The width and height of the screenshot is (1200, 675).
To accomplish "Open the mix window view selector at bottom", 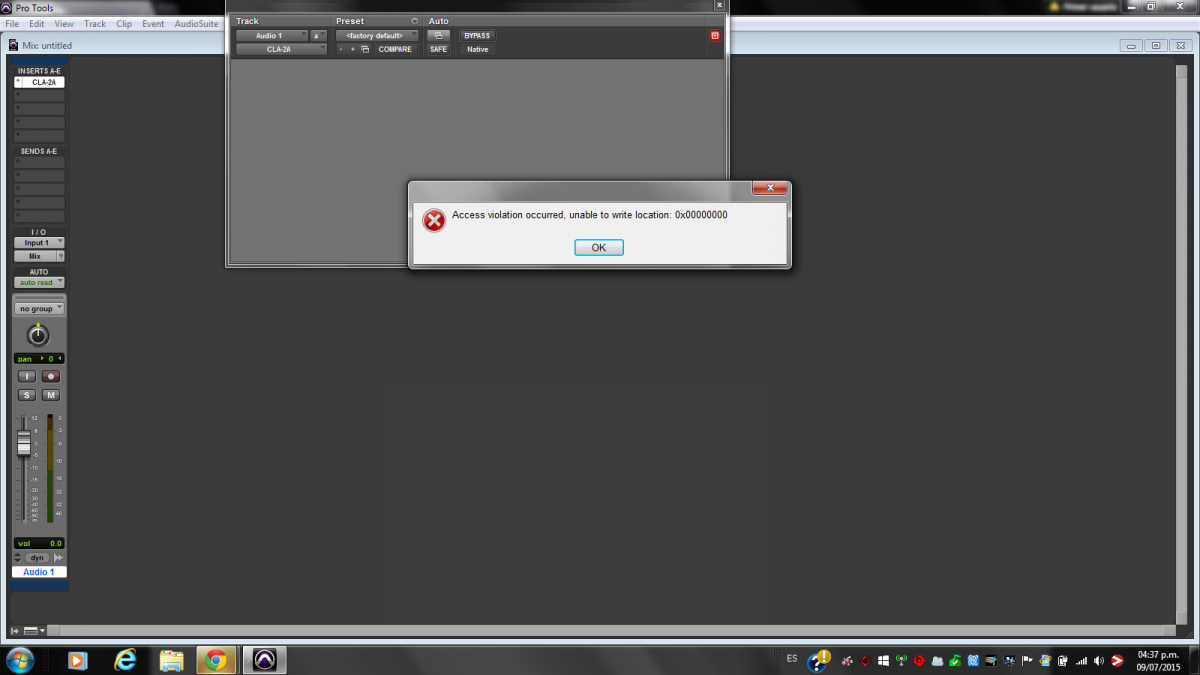I will pyautogui.click(x=35, y=631).
